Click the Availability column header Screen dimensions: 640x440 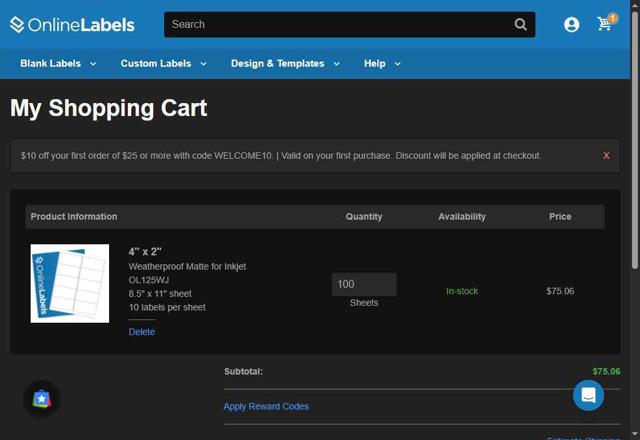tap(462, 217)
